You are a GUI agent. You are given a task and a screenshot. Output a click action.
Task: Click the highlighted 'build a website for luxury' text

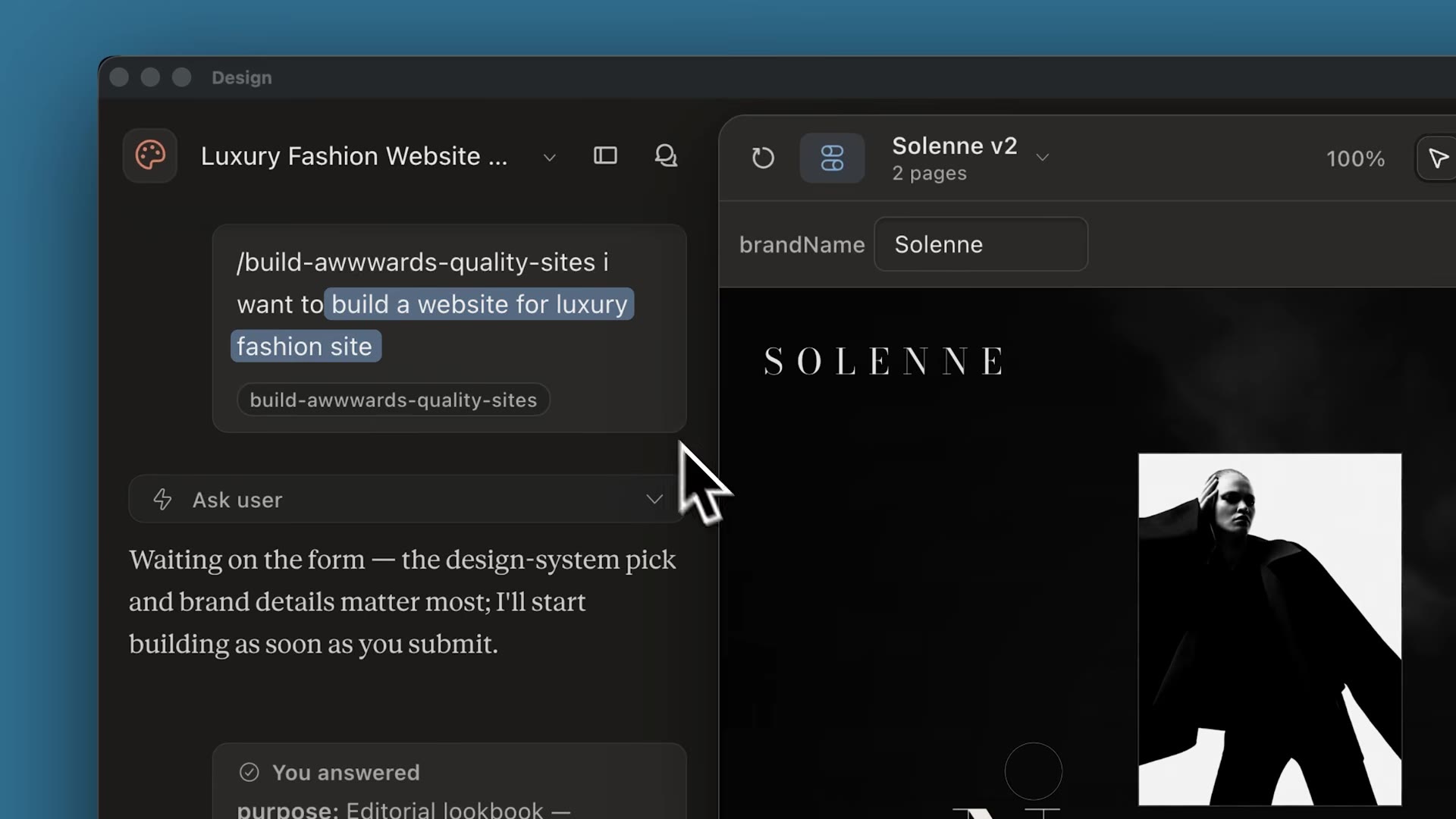[x=479, y=304]
